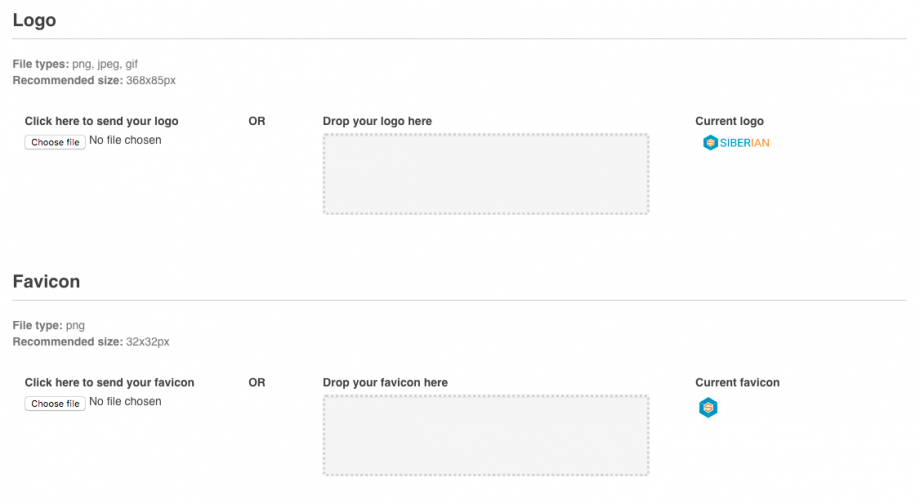Click the "Drop your logo here" label

click(377, 122)
